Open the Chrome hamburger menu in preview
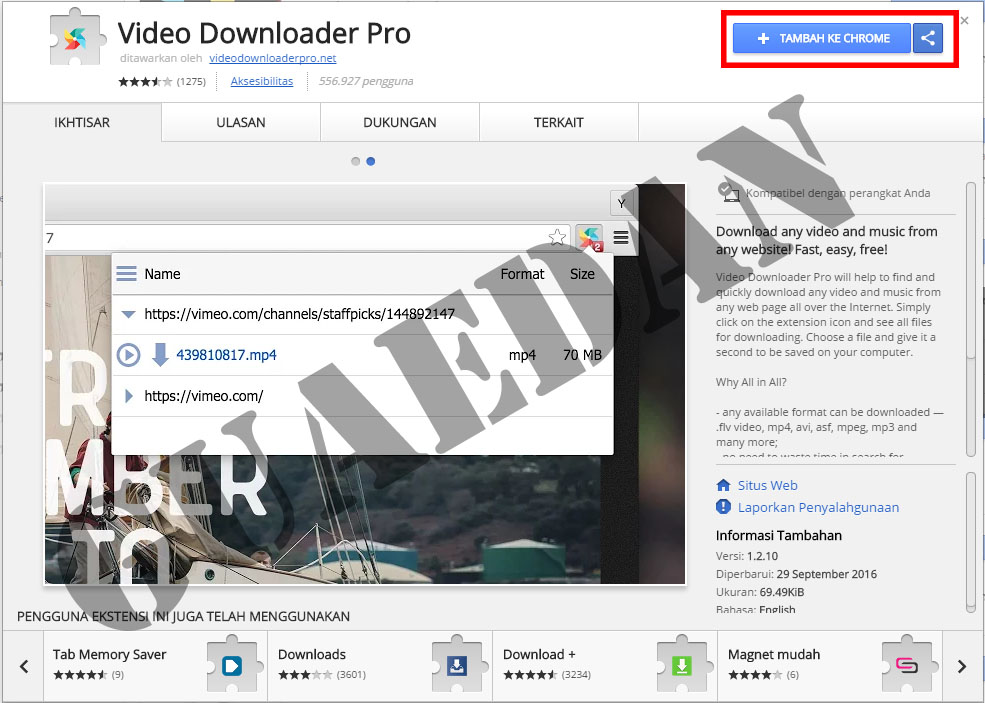This screenshot has height=703, width=985. point(621,237)
